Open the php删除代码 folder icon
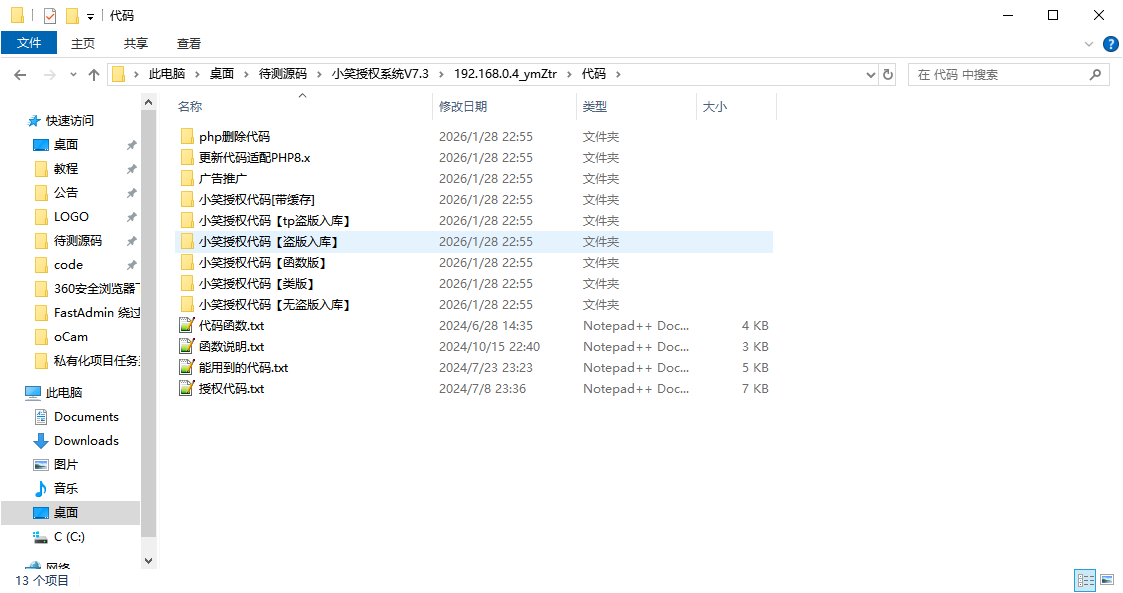Image resolution: width=1123 pixels, height=593 pixels. pos(187,136)
